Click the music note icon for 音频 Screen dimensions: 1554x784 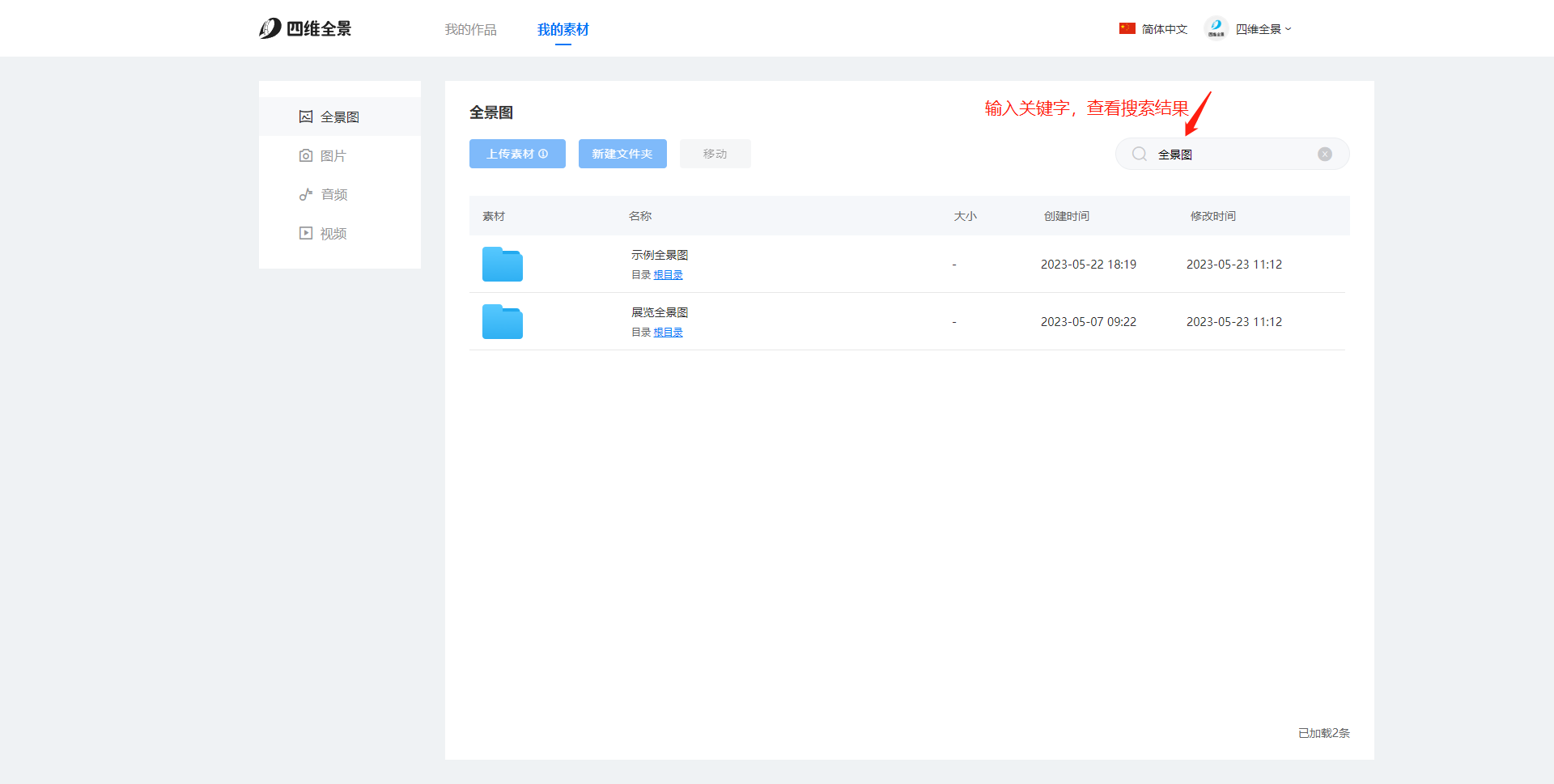tap(306, 194)
